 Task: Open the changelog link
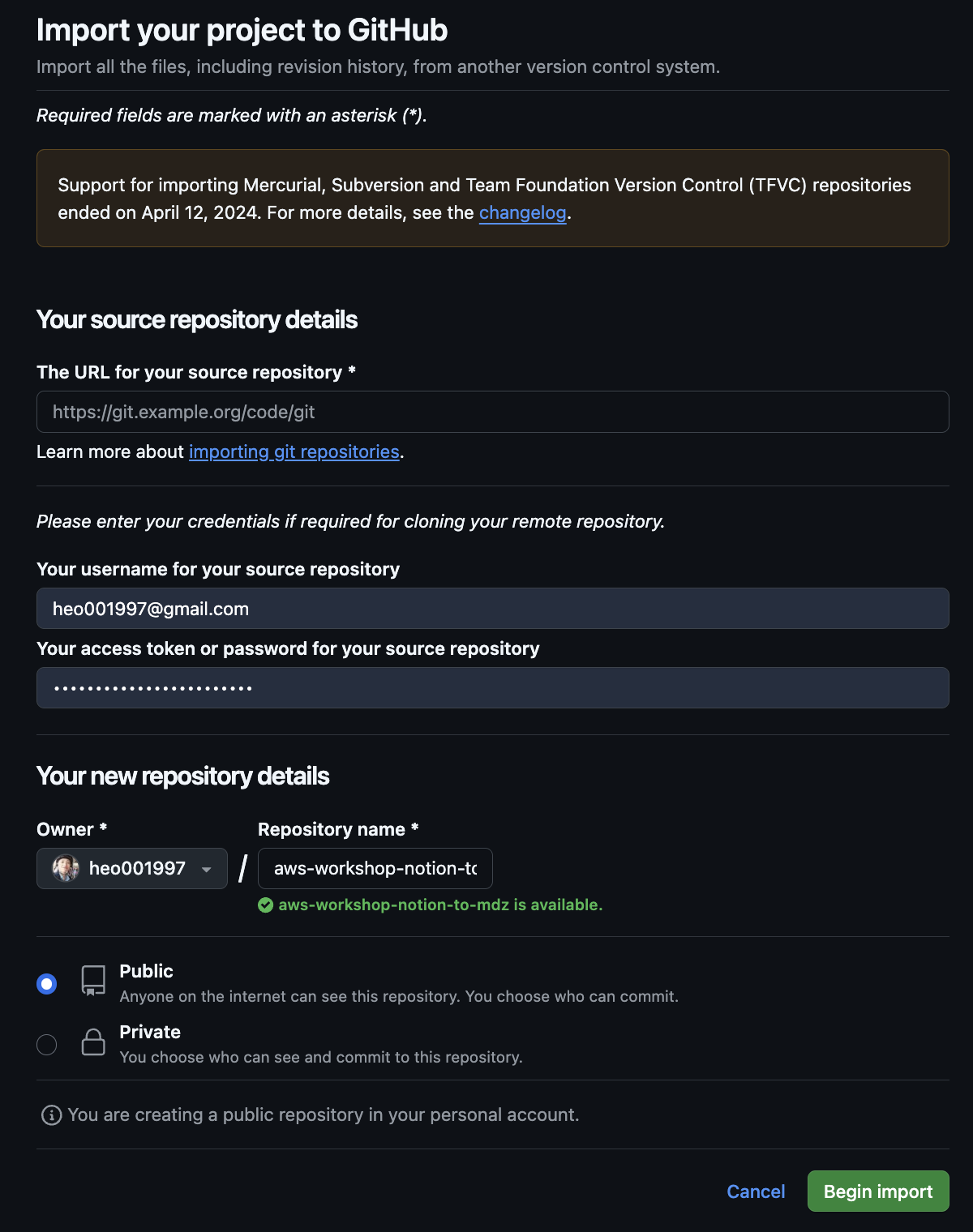(x=522, y=212)
